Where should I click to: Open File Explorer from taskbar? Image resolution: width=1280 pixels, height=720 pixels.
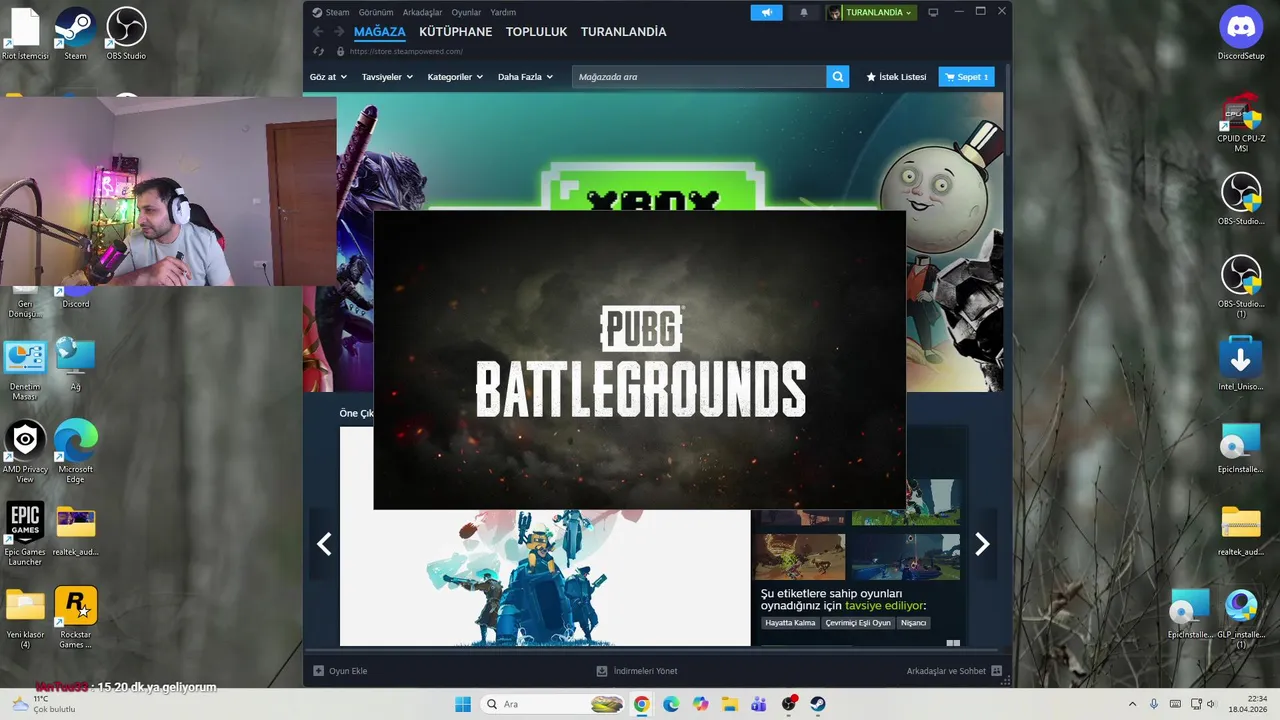click(x=730, y=704)
